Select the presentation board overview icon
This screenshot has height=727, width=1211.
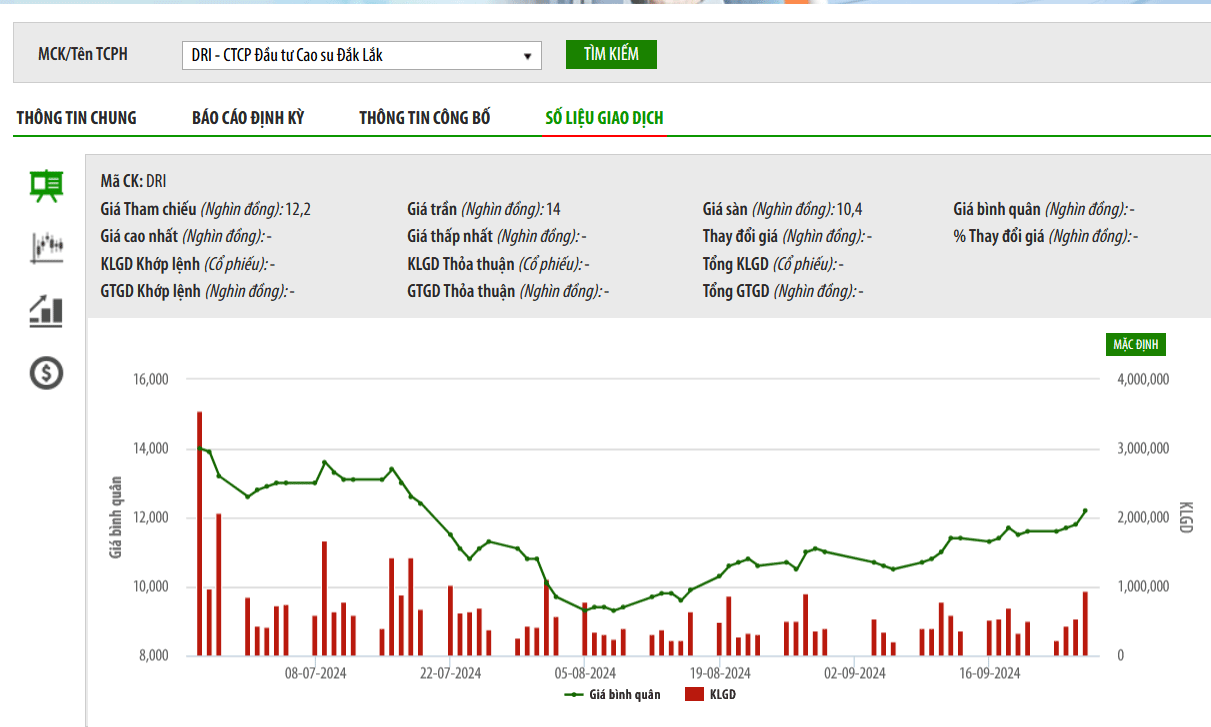[46, 185]
